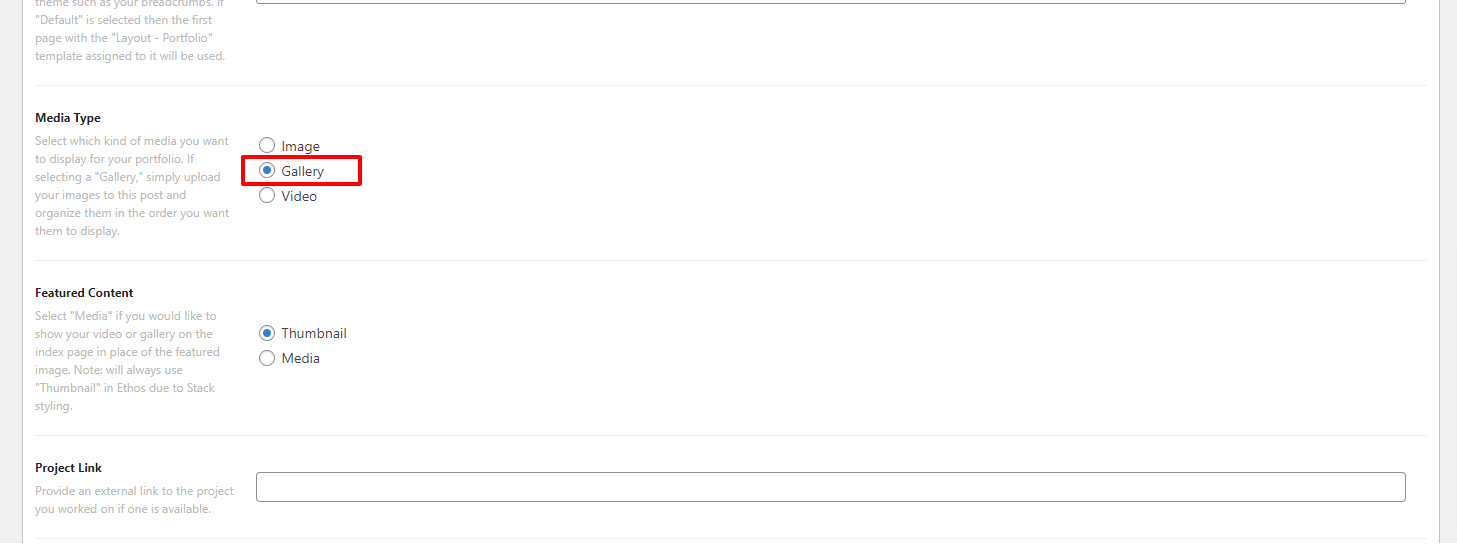
Task: Click the Thumbnail radio button circle
Action: click(267, 333)
